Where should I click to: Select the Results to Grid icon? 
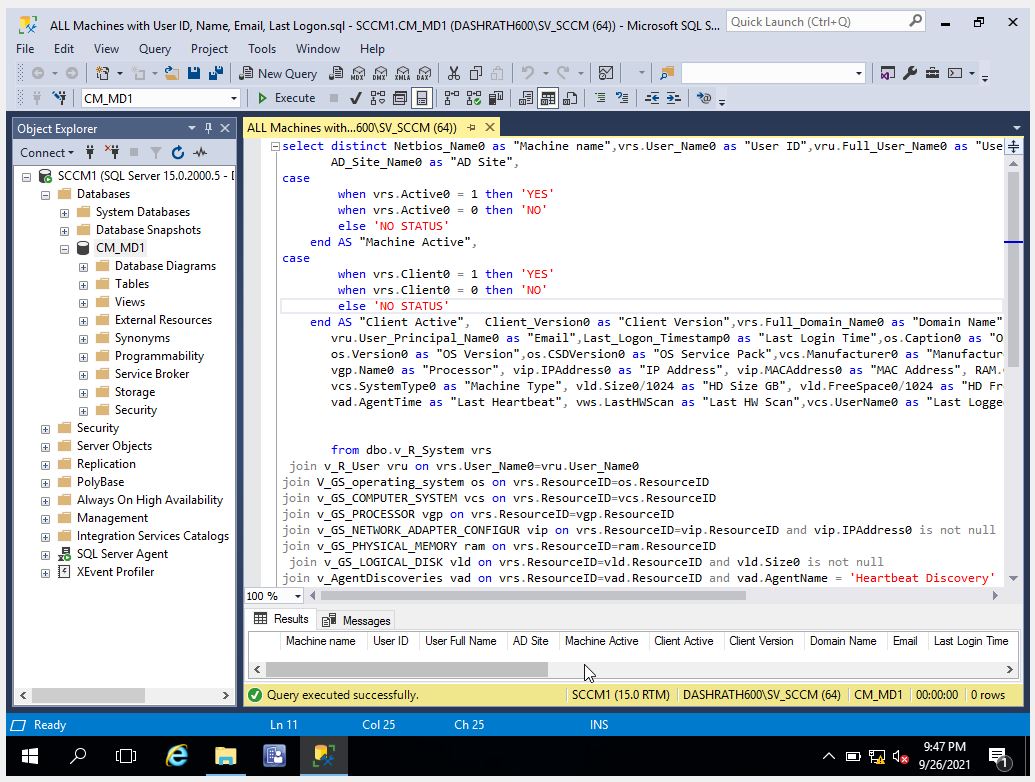click(548, 98)
